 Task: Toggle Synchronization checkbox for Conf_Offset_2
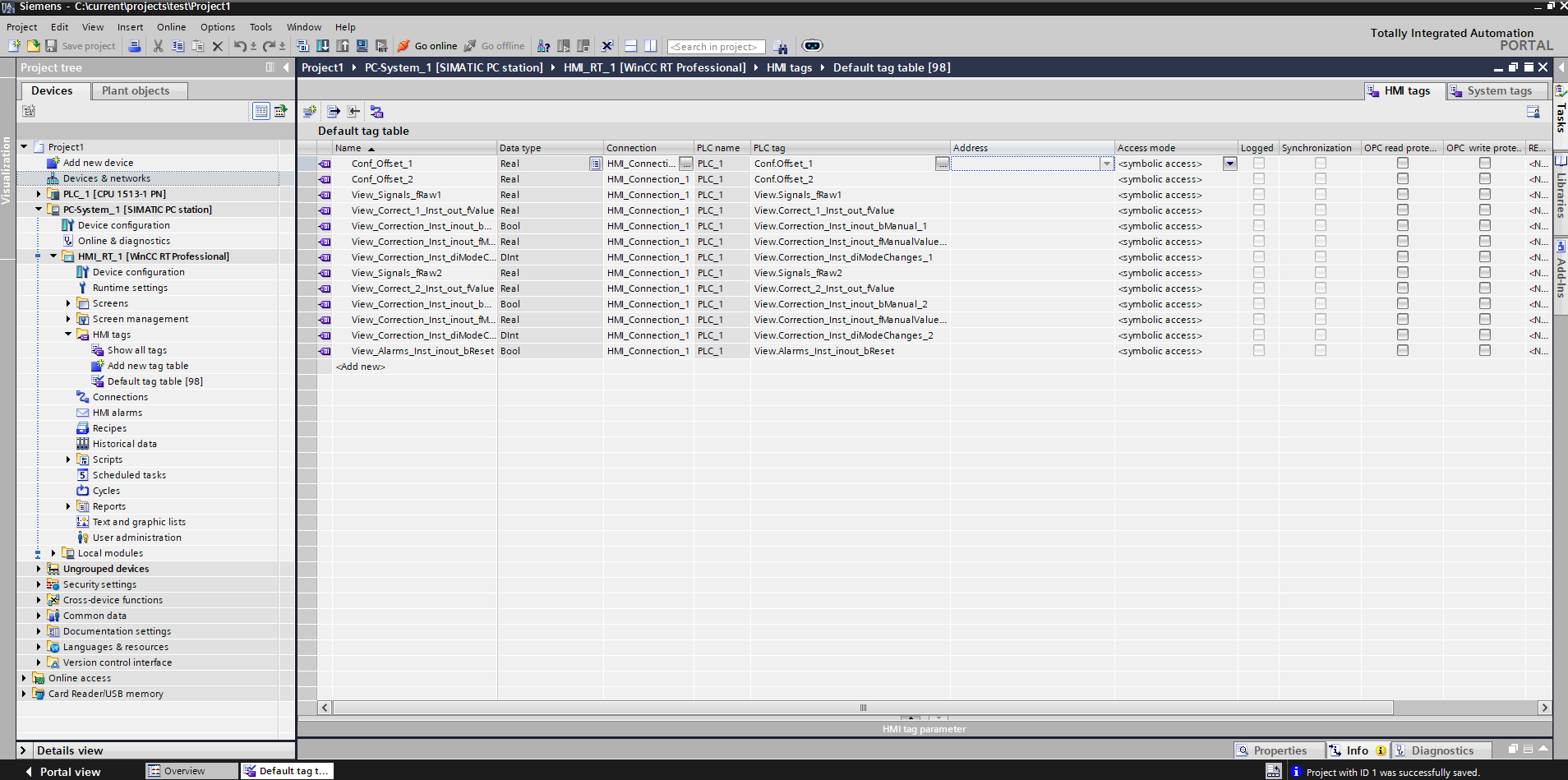click(1321, 179)
